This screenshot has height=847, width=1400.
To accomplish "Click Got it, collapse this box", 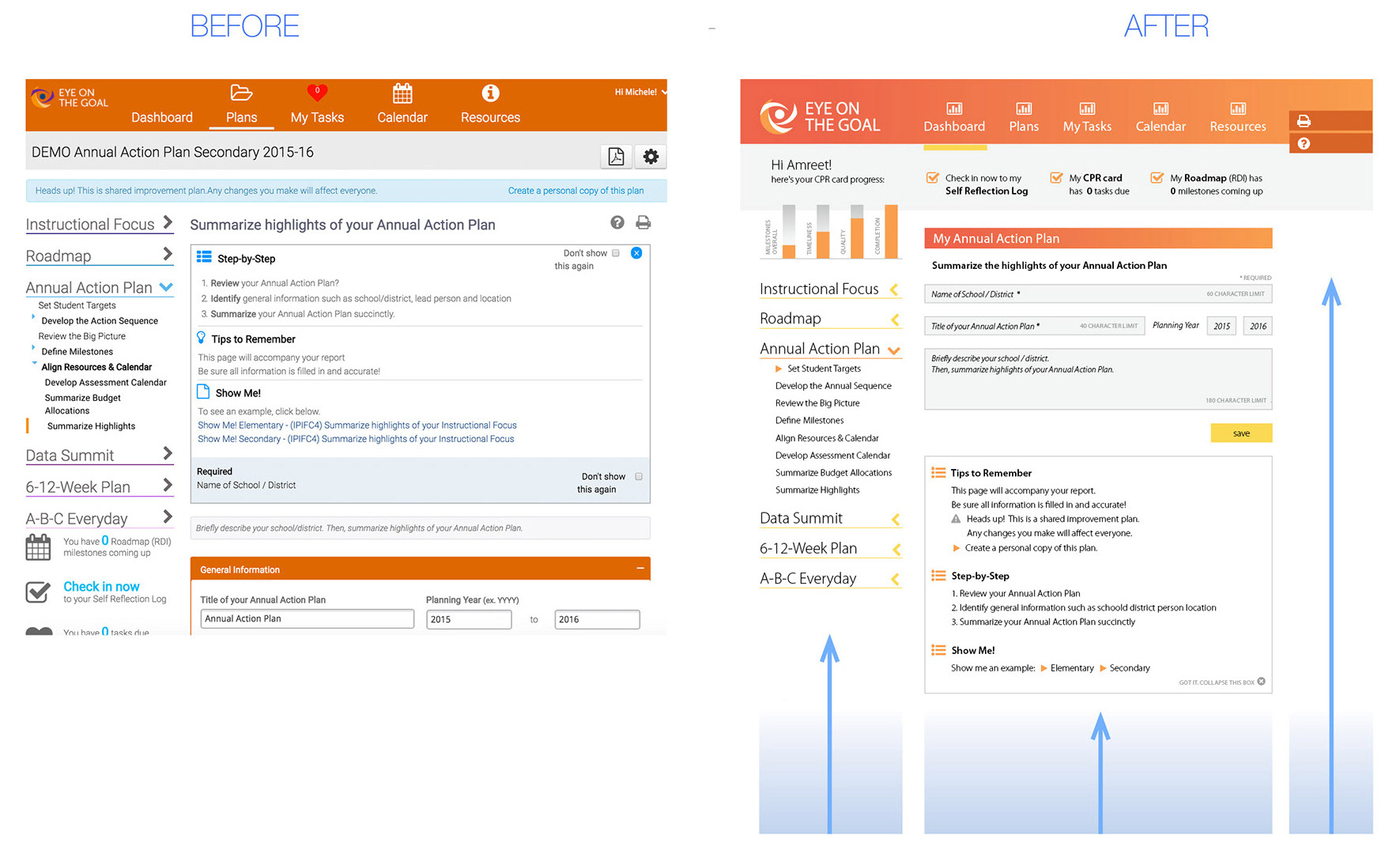I will (1222, 682).
